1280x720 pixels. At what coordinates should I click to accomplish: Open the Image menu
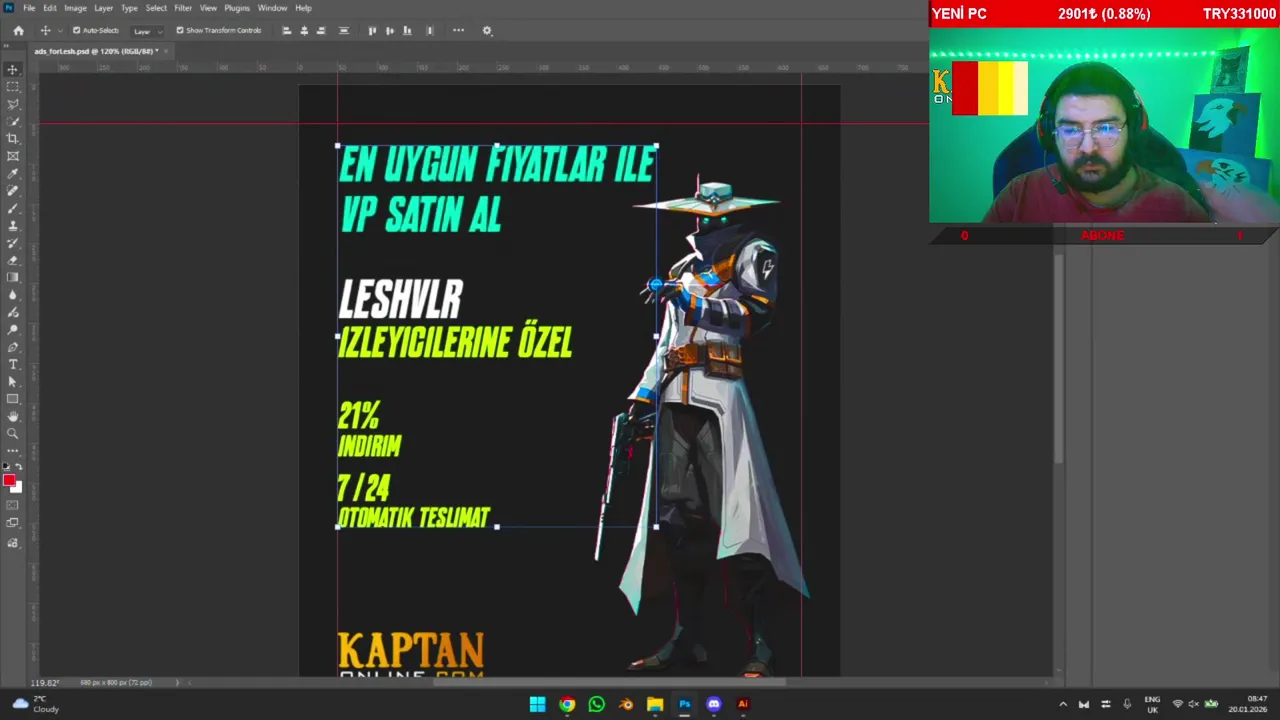point(76,8)
